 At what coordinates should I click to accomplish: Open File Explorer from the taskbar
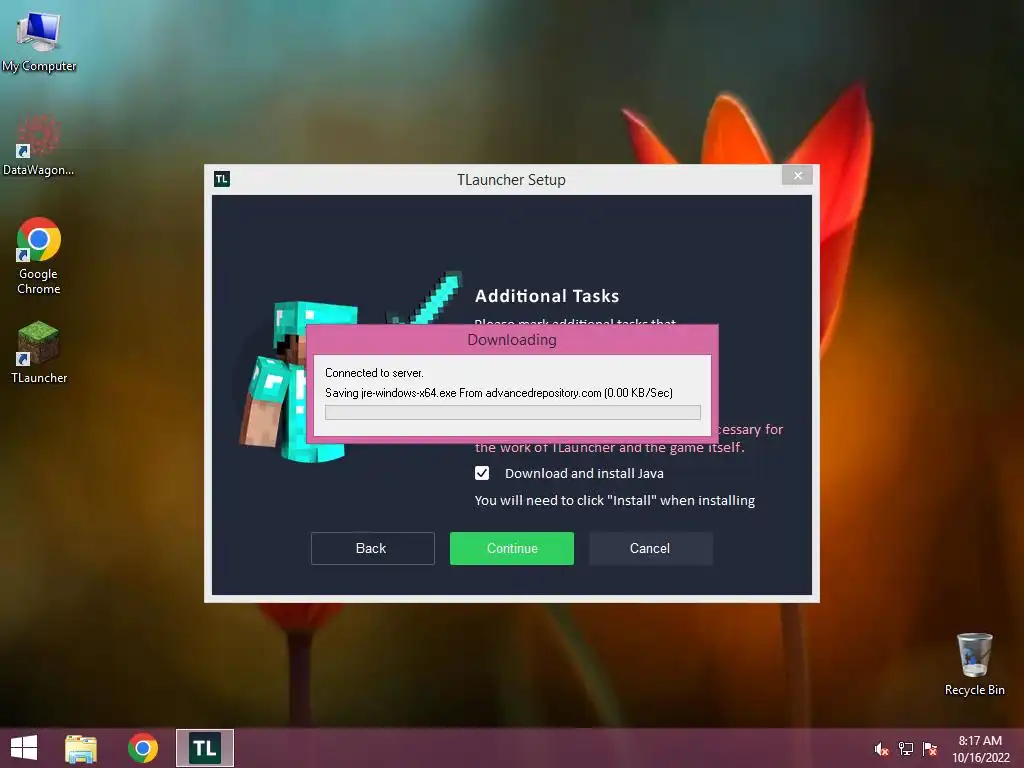81,748
